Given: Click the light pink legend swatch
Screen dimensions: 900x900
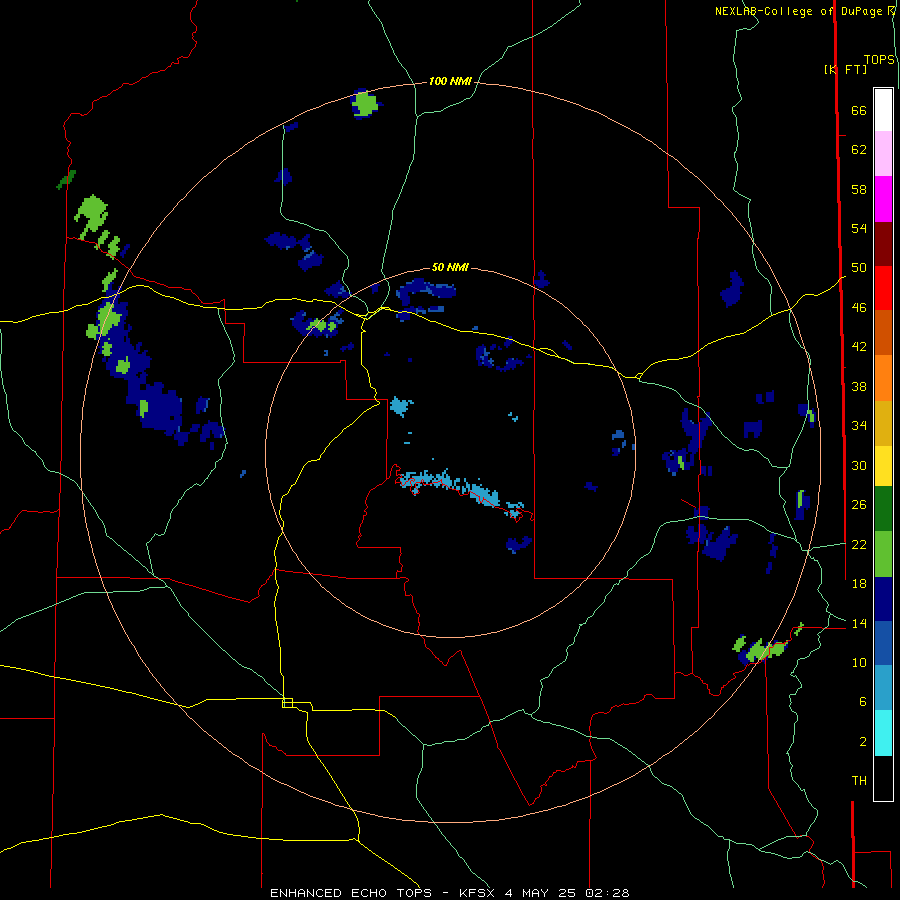Looking at the screenshot, I should pos(883,154).
